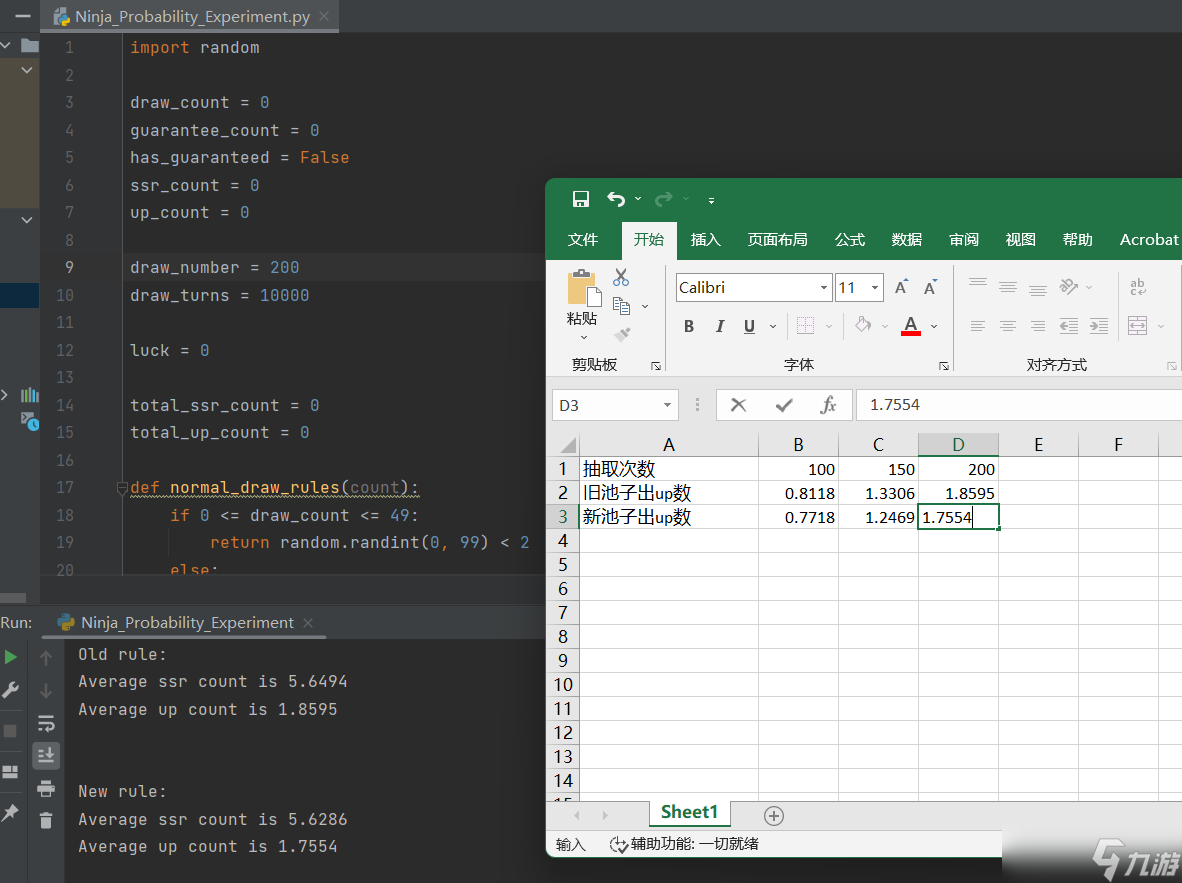Click the Orientation text angle icon
Image resolution: width=1182 pixels, height=883 pixels.
1068,287
